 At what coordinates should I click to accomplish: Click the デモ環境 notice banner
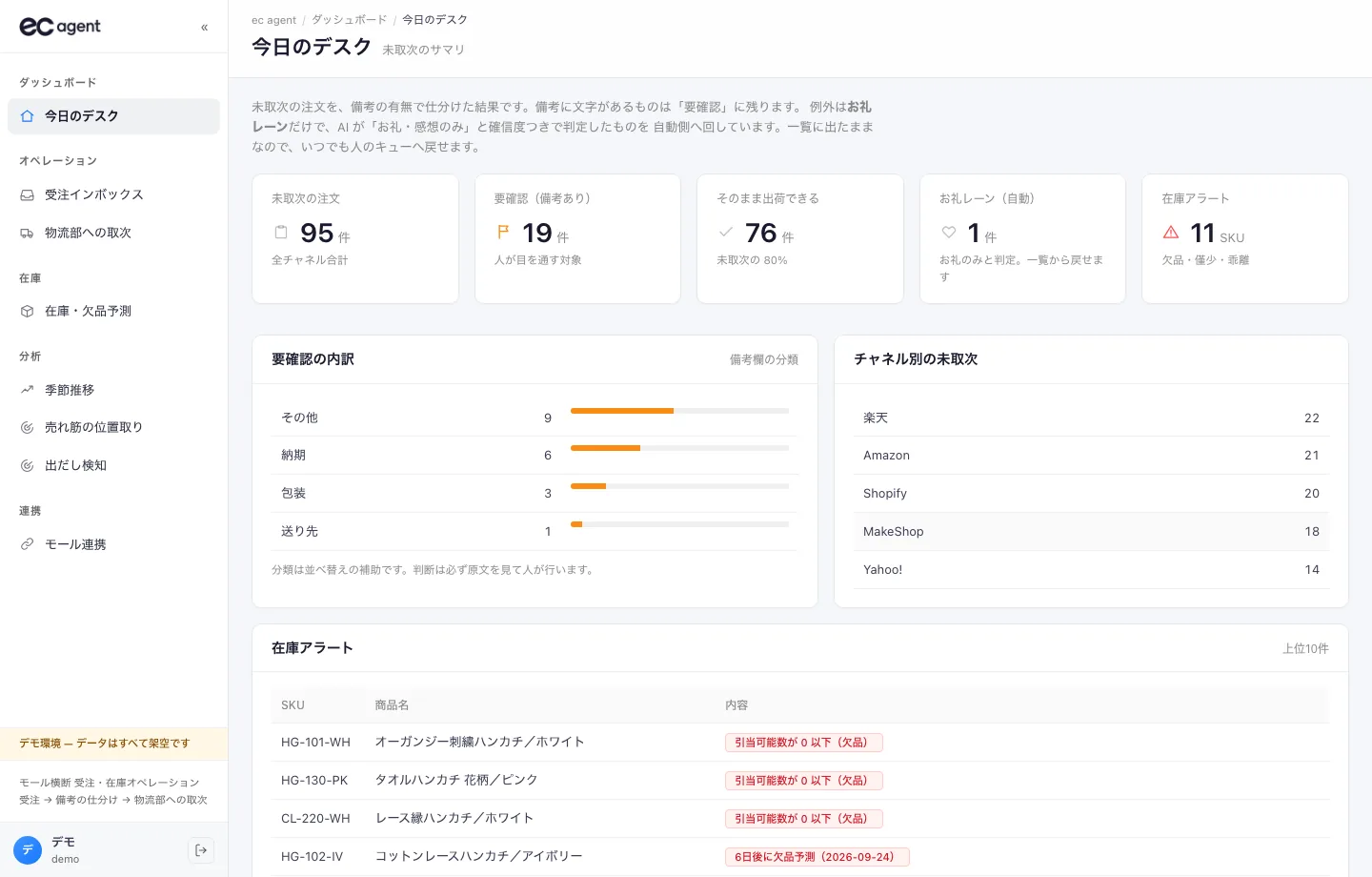coord(113,744)
